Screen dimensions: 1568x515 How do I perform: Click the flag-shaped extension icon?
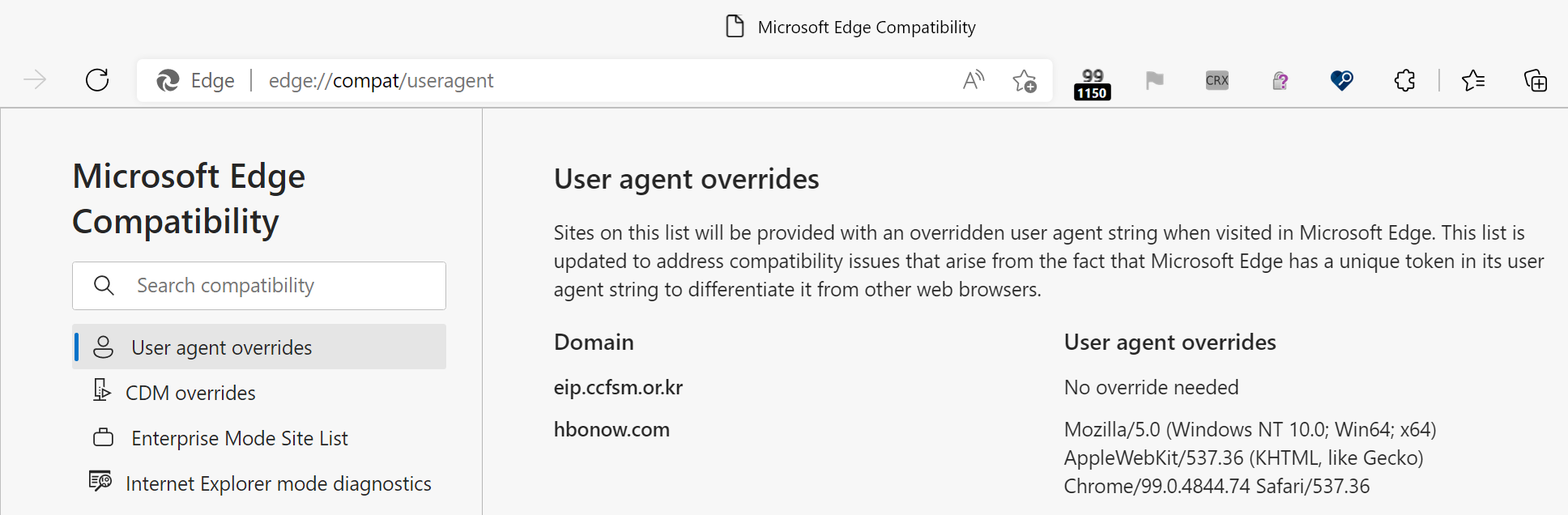click(x=1154, y=80)
